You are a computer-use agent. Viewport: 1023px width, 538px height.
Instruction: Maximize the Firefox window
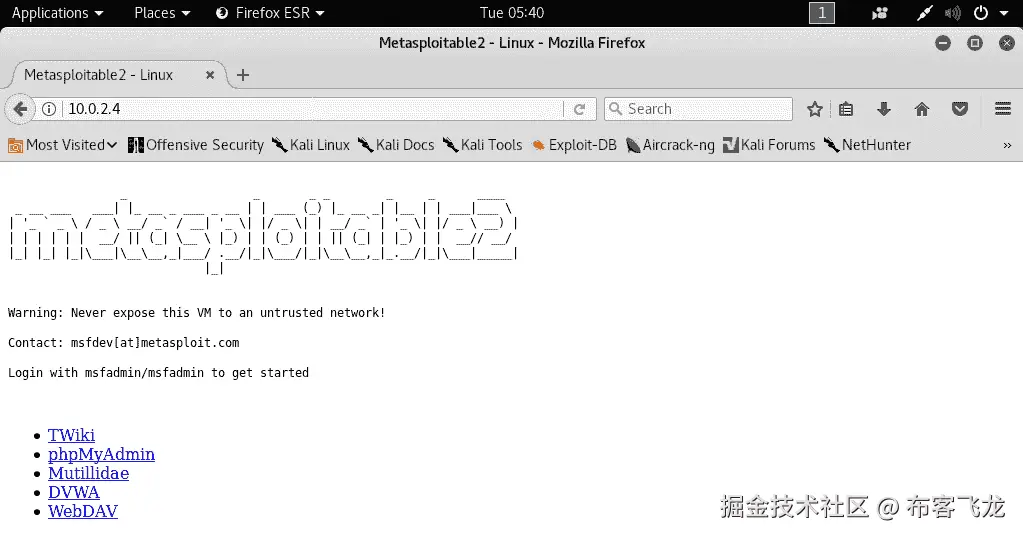tap(975, 43)
